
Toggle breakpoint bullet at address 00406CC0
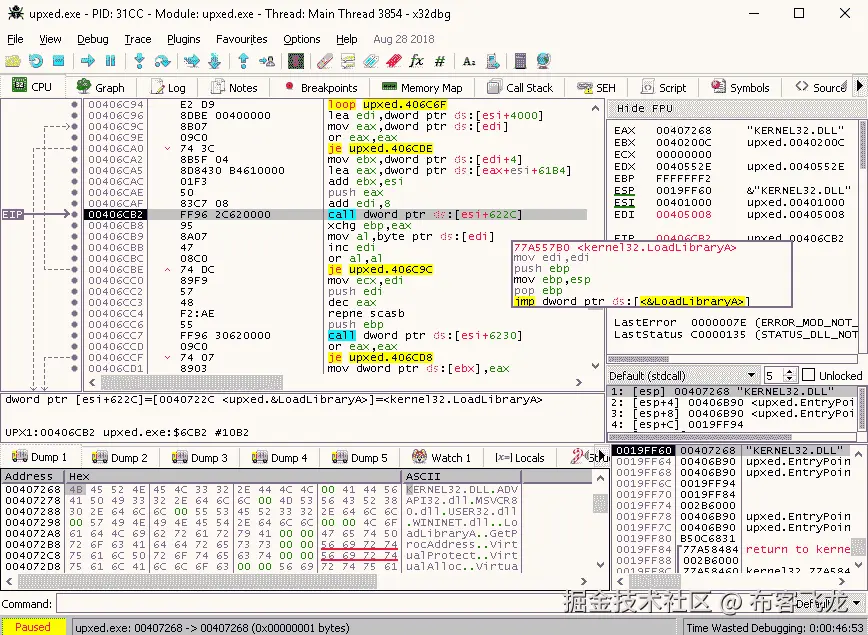click(x=74, y=281)
